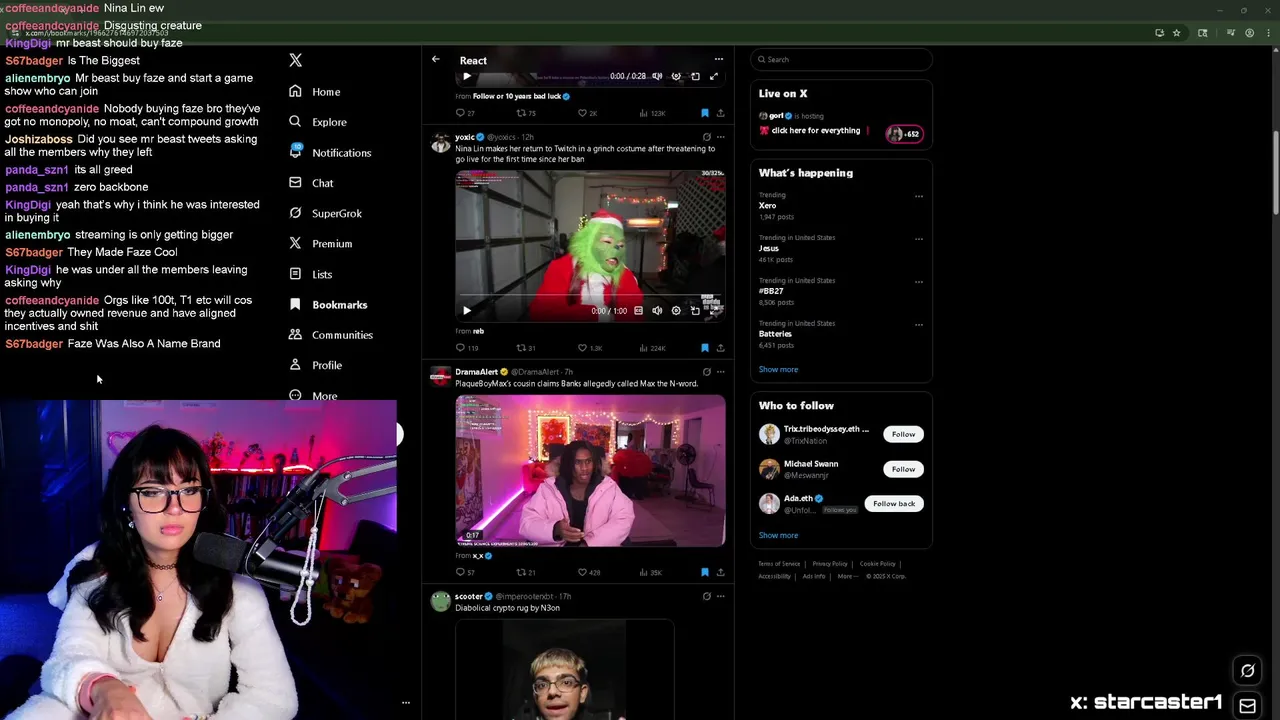Mute the yoxic video with its volume icon
This screenshot has height=720, width=1280.
(657, 310)
